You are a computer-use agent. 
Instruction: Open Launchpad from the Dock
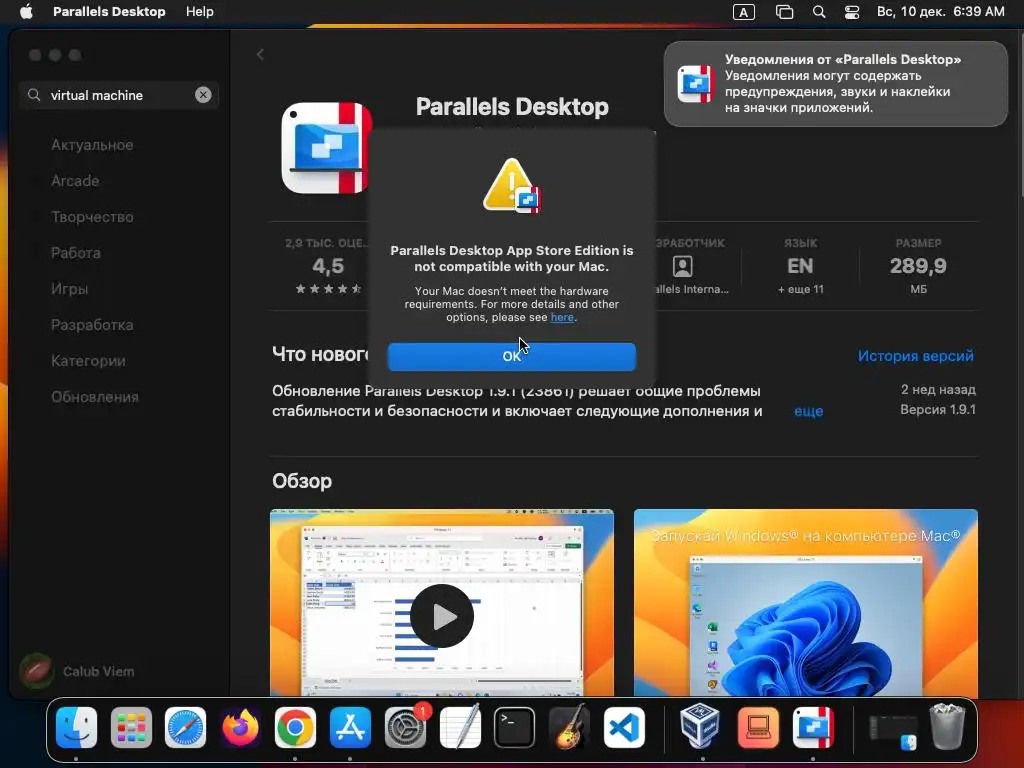click(131, 728)
